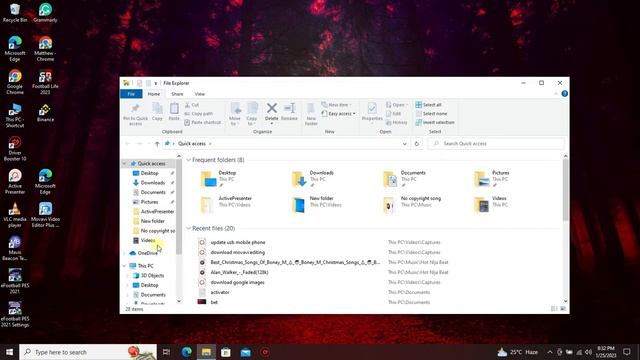
Task: Click the Cut command
Action: 191,105
